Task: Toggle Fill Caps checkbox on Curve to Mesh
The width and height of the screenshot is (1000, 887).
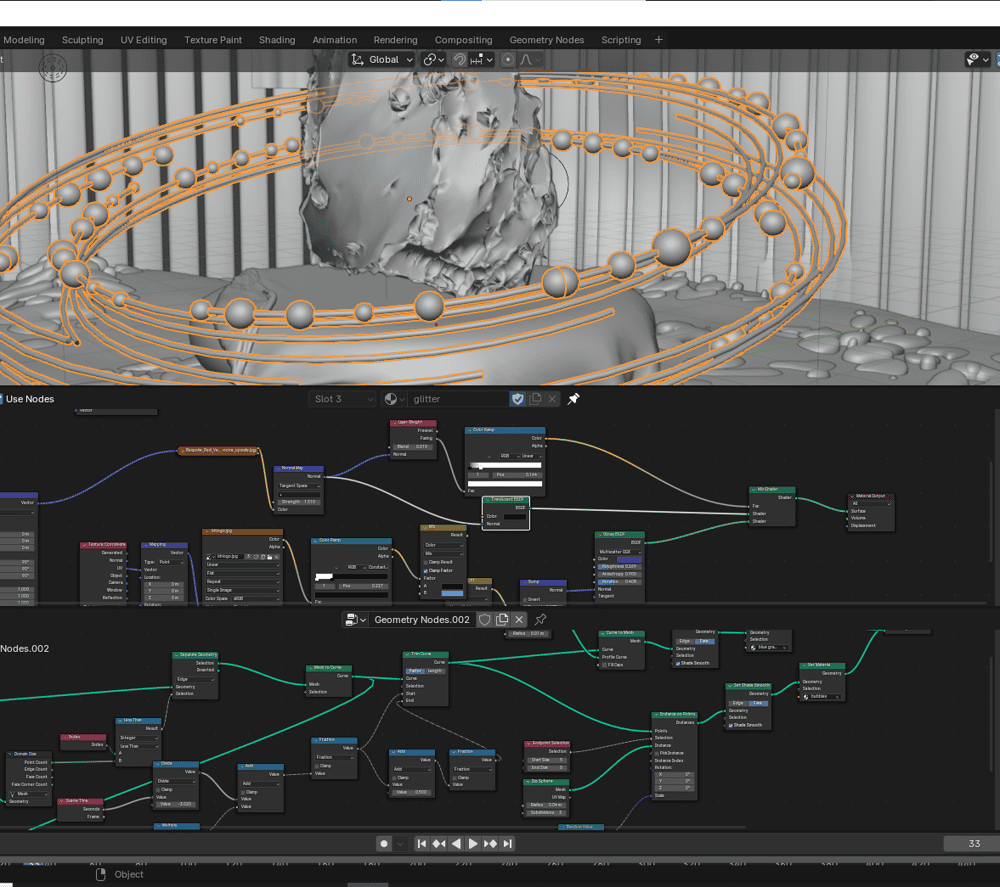Action: [x=603, y=665]
